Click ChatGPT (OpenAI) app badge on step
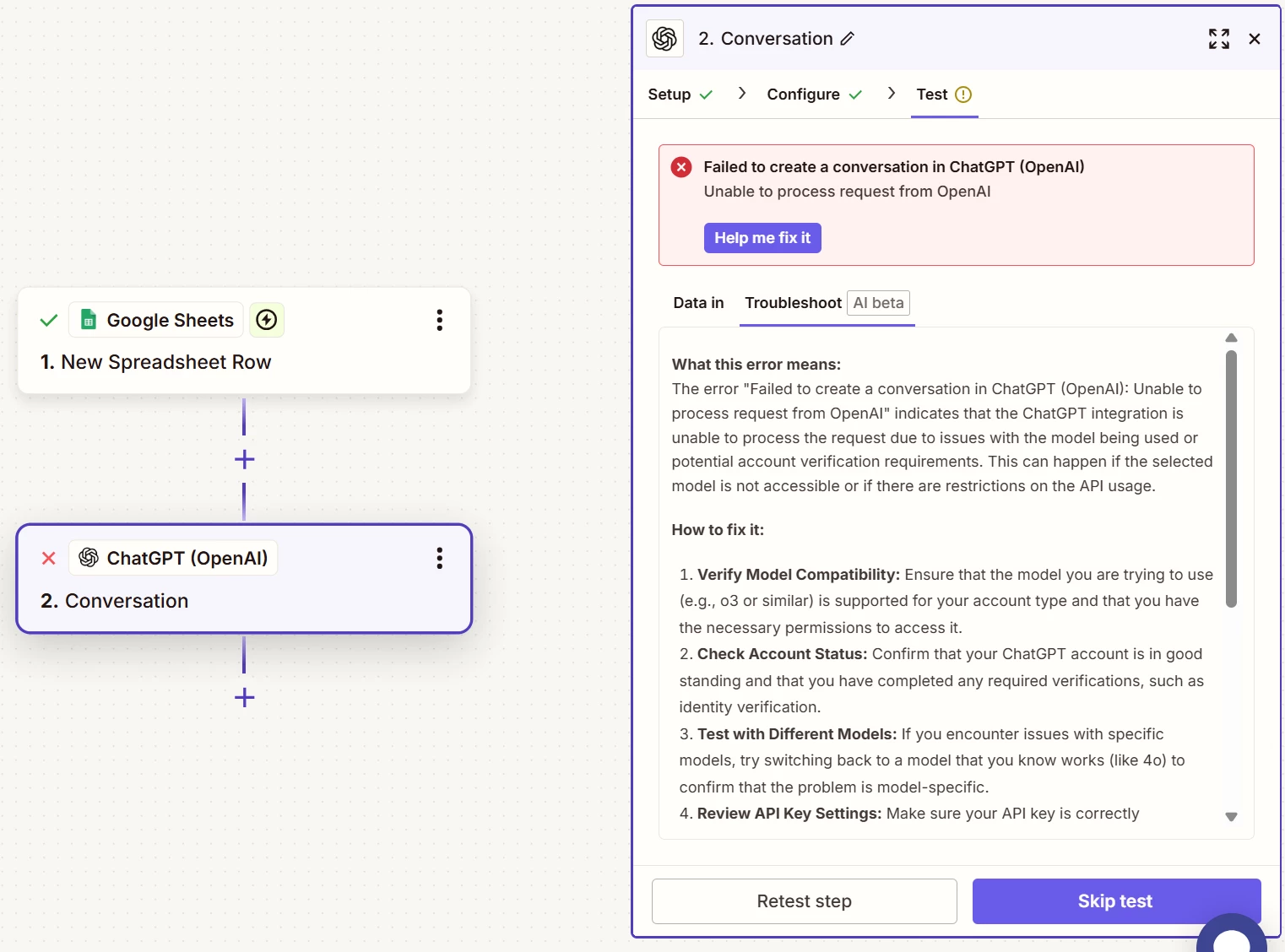1285x952 pixels. coord(173,558)
